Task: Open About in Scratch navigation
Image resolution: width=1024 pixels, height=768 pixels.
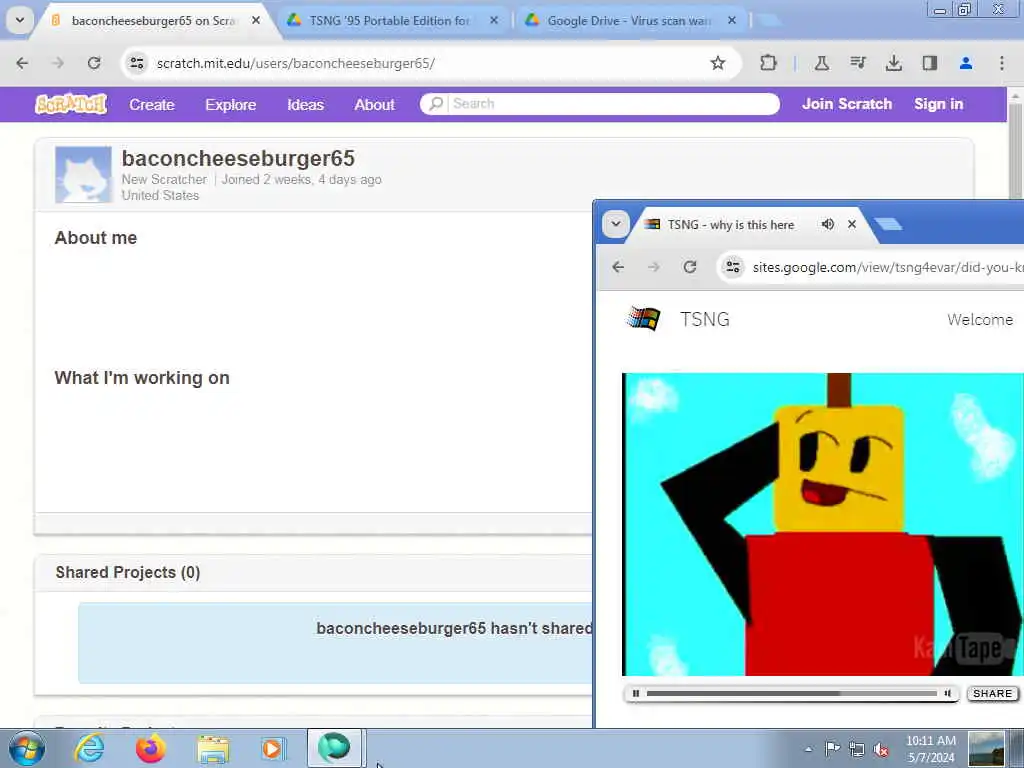Action: pos(374,104)
